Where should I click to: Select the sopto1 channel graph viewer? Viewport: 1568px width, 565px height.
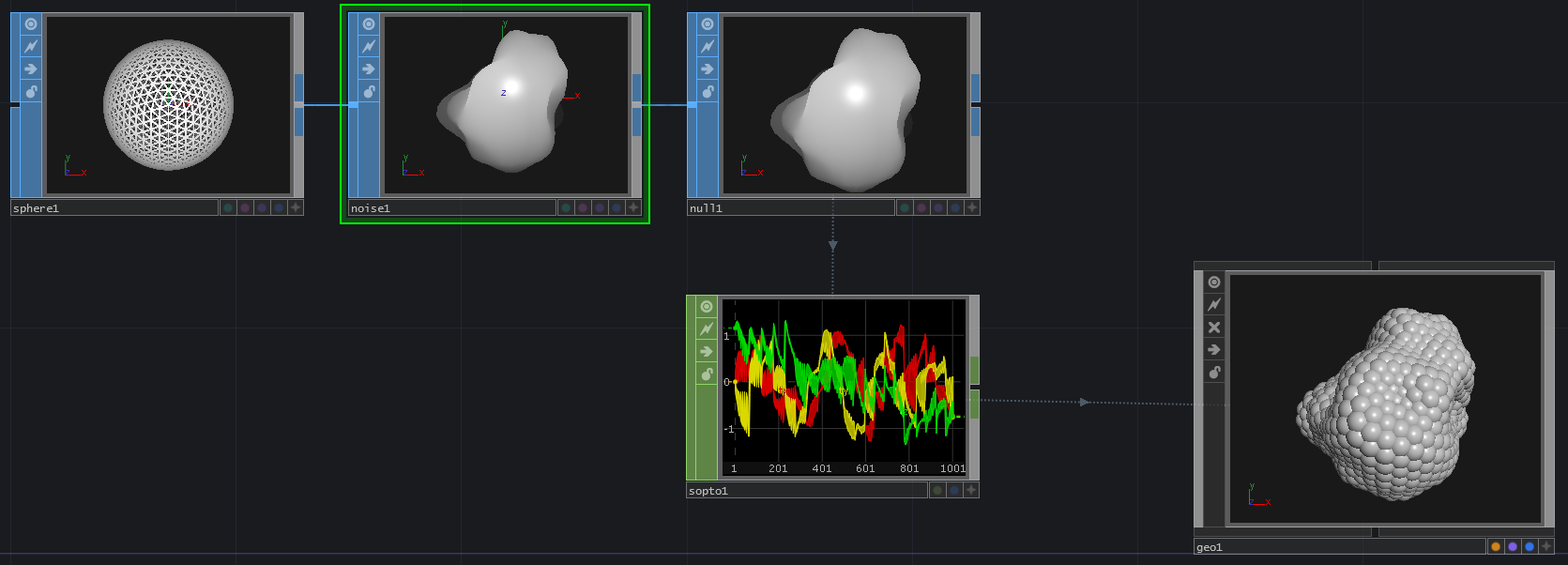pos(845,387)
